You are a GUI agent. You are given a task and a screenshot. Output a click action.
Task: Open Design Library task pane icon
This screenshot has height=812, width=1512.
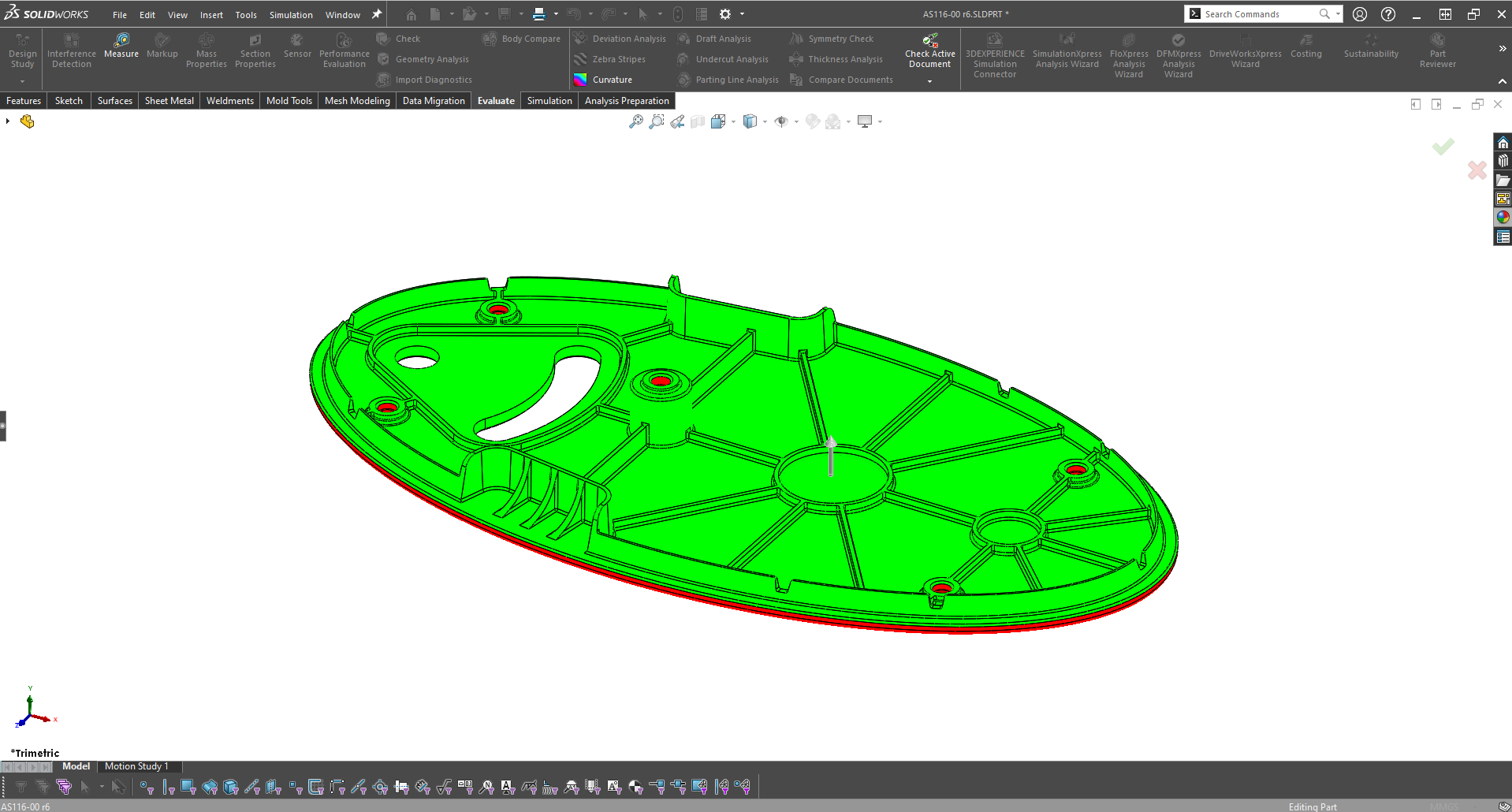tap(1503, 162)
